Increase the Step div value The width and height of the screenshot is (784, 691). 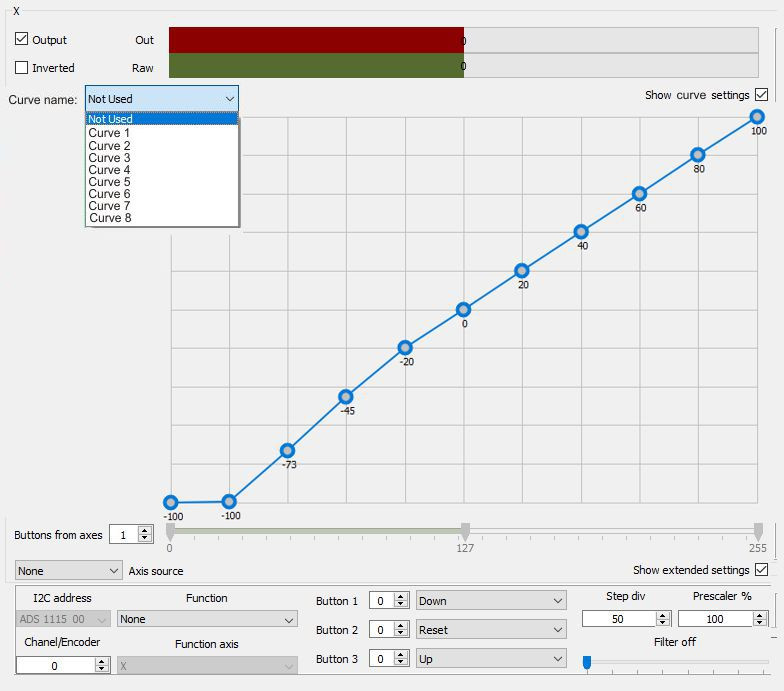(x=663, y=615)
